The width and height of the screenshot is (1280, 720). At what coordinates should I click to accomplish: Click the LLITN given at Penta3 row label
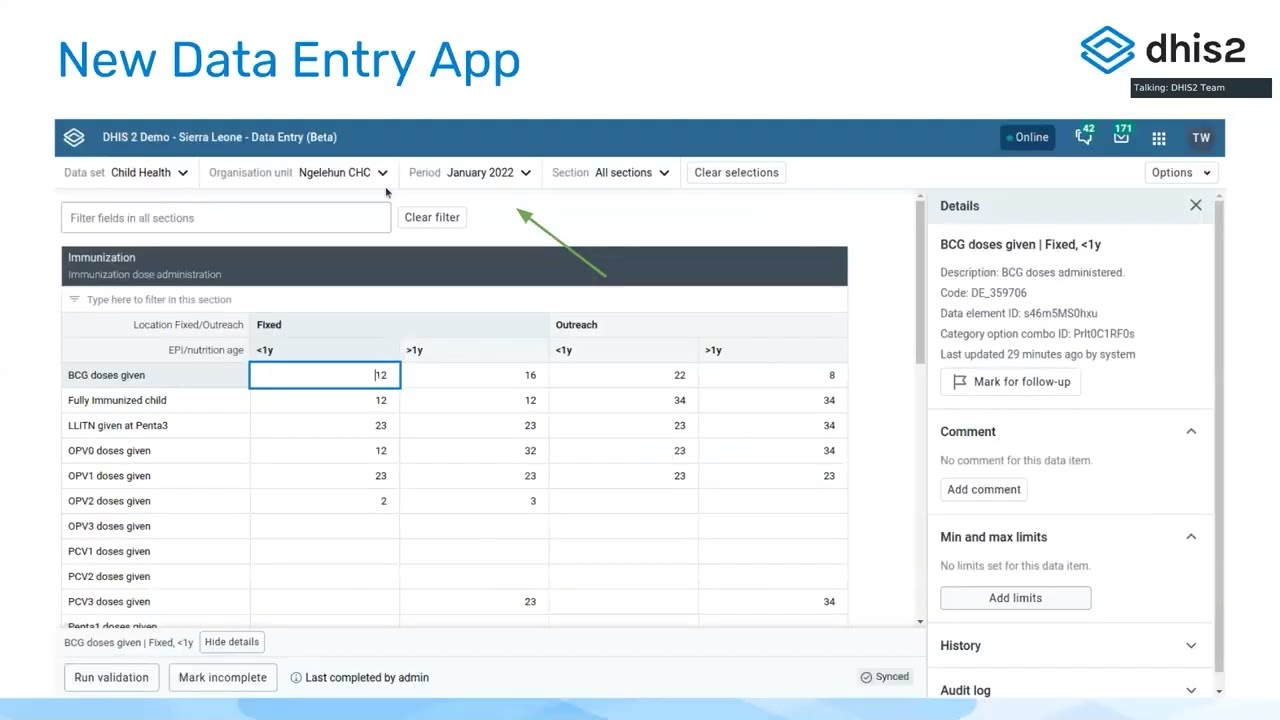118,426
